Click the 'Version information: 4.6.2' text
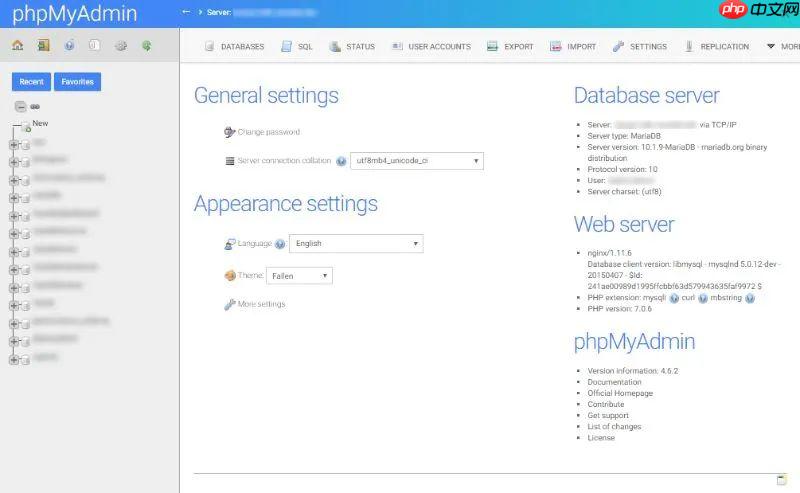Screen dimensions: 800x493 [x=633, y=371]
